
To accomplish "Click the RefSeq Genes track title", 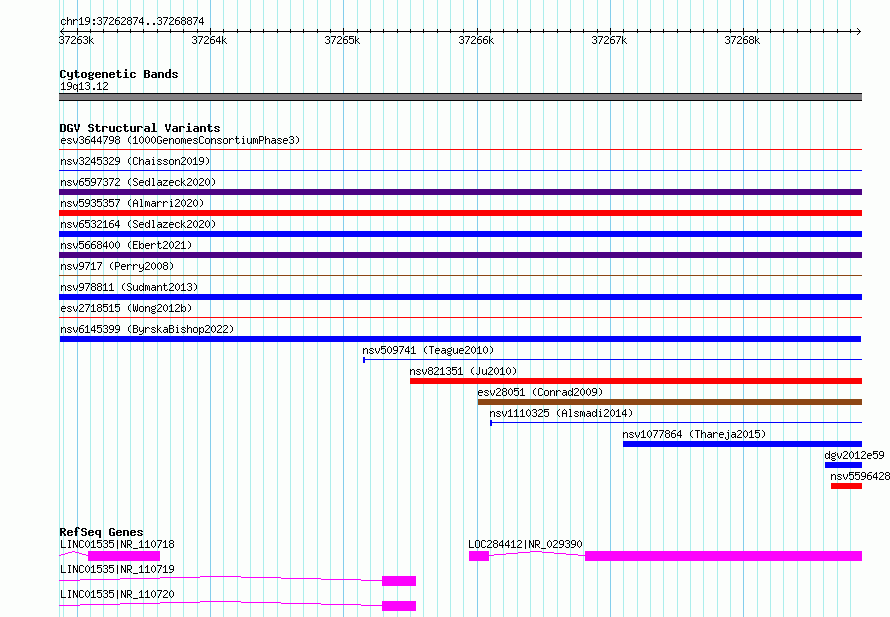I will pos(101,532).
